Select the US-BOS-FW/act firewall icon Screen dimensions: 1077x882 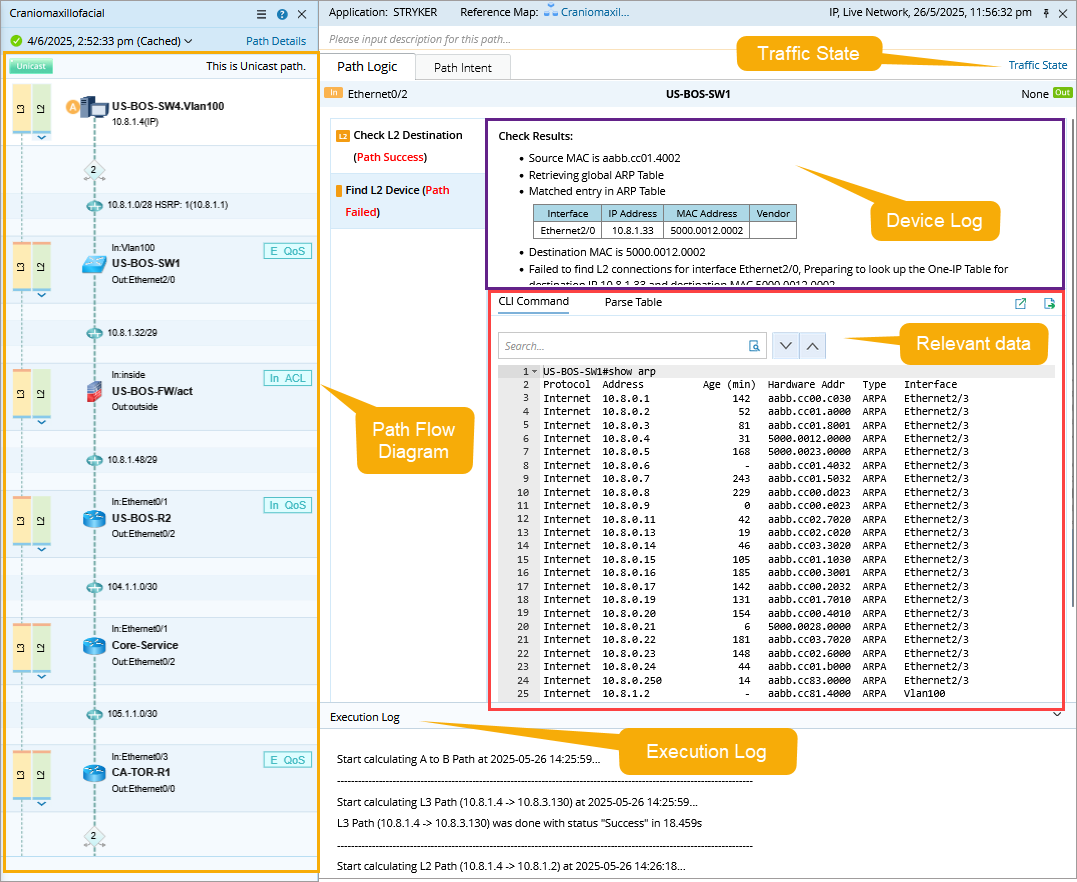94,392
